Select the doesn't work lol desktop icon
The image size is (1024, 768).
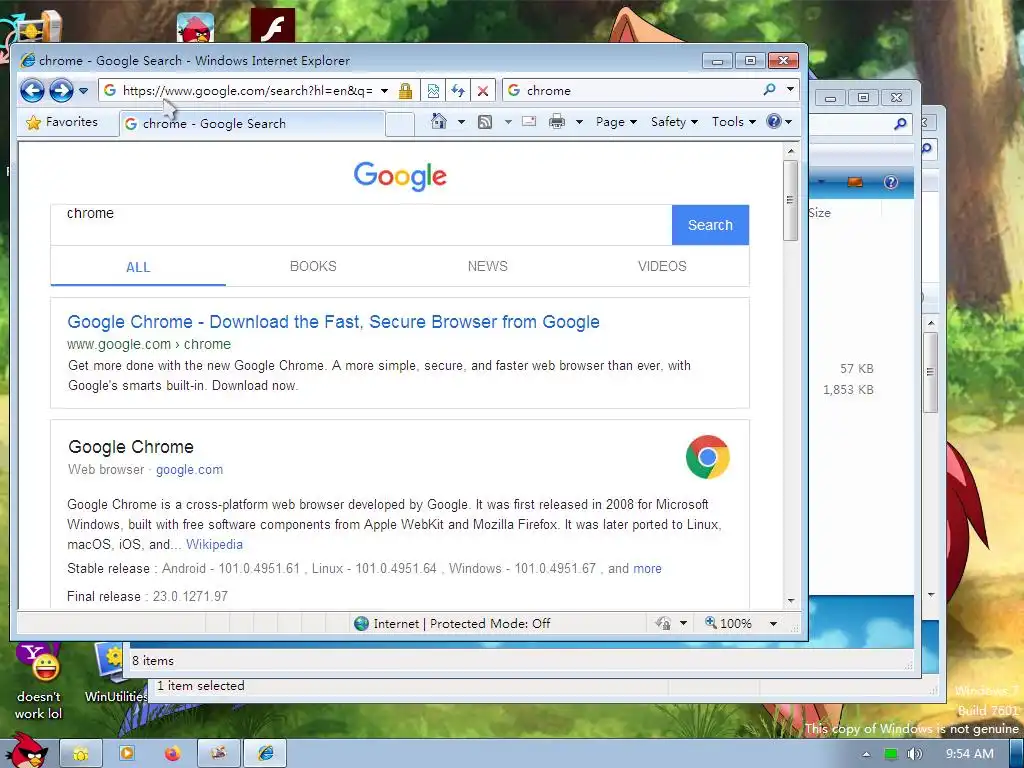click(x=39, y=681)
